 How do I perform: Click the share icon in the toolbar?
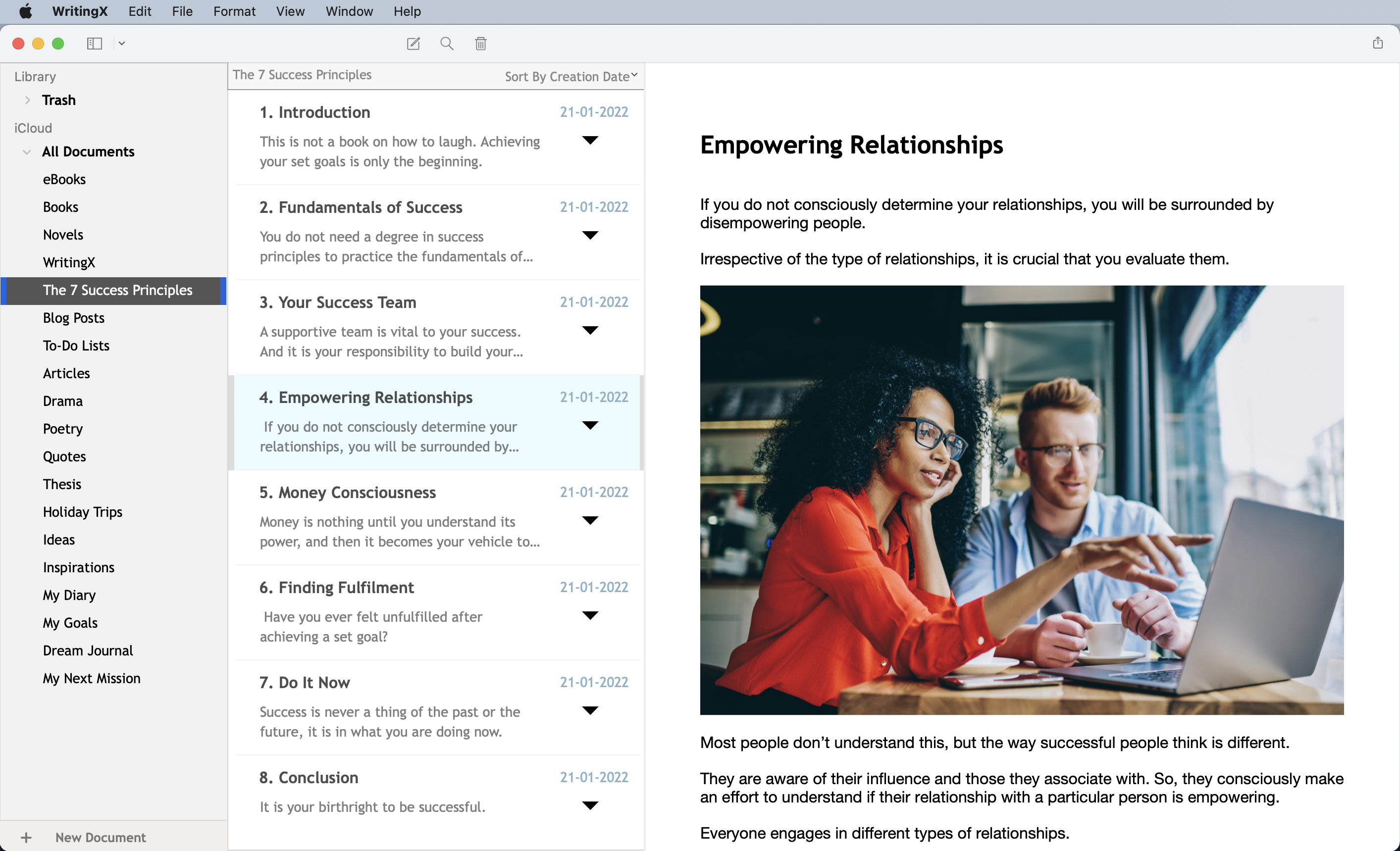coord(1377,43)
